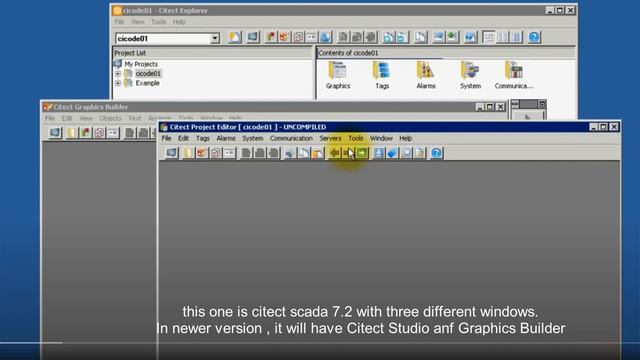This screenshot has height=360, width=640.
Task: Open Edit menu in Citect Project Editor
Action: (183, 138)
